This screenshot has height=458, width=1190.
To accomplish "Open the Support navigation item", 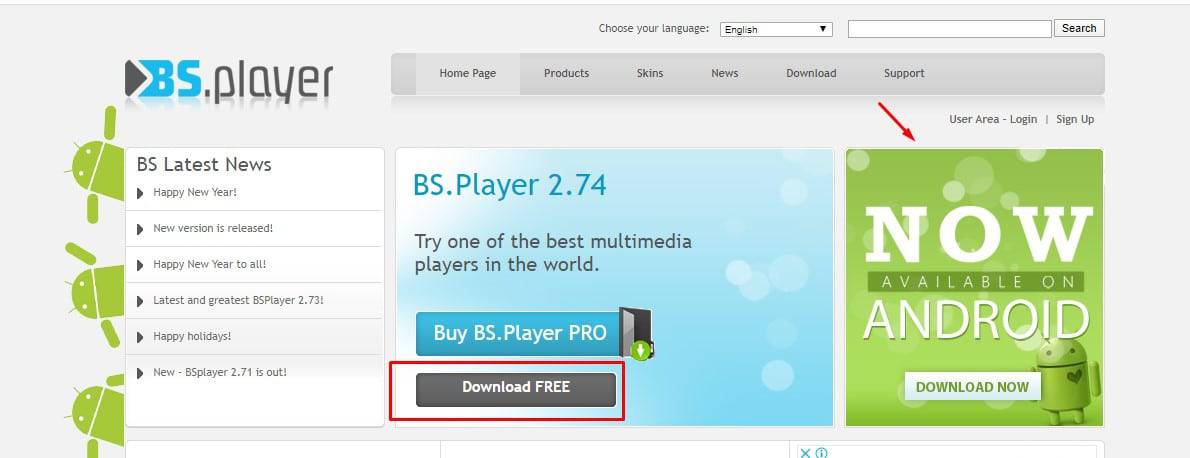I will (904, 74).
